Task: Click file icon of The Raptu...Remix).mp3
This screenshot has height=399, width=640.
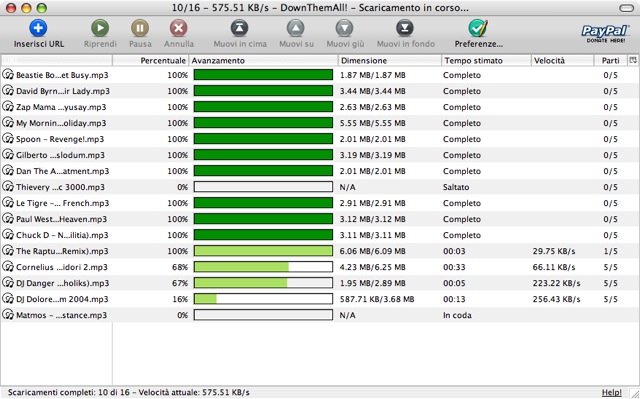Action: point(8,250)
